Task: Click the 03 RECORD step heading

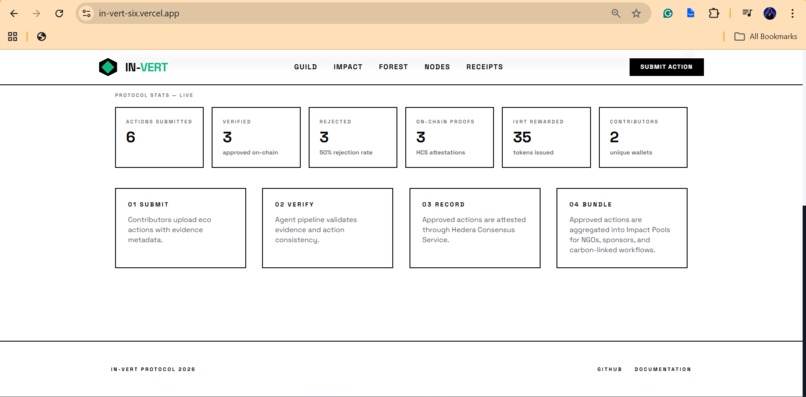Action: [x=444, y=204]
